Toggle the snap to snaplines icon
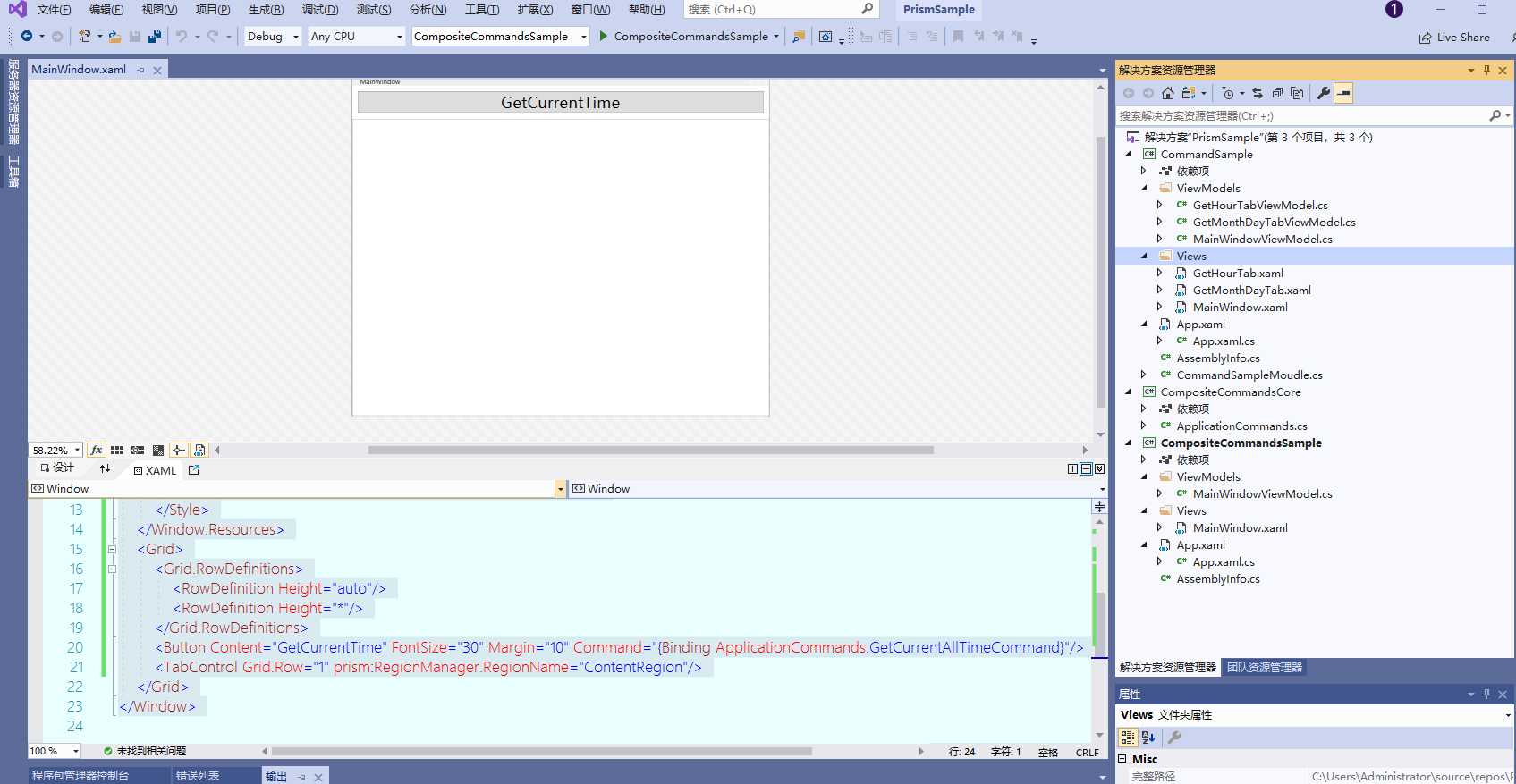The height and width of the screenshot is (784, 1516). (178, 450)
